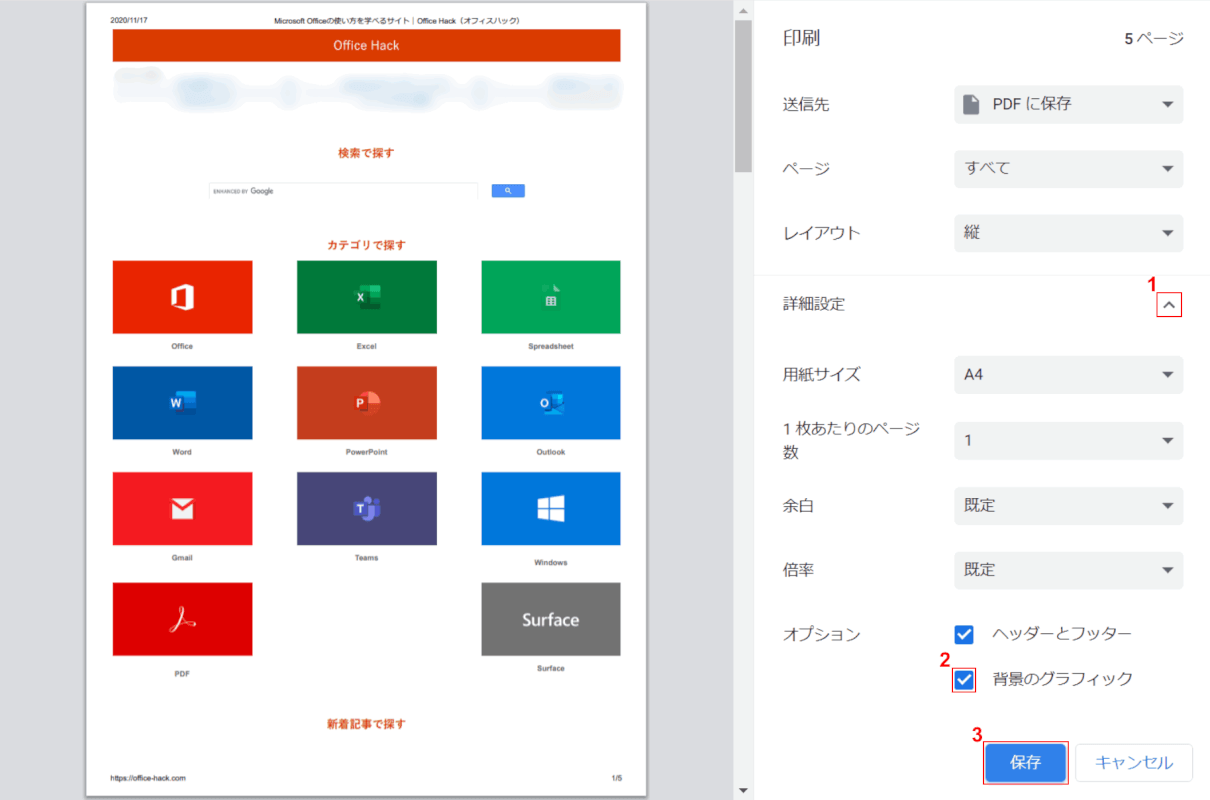
Task: Click the Office Hack orange banner
Action: [x=367, y=45]
